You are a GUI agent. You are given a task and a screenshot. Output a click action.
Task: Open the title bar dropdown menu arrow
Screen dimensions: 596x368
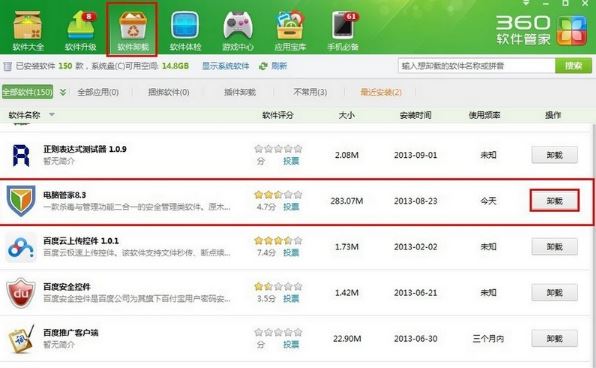tap(526, 3)
